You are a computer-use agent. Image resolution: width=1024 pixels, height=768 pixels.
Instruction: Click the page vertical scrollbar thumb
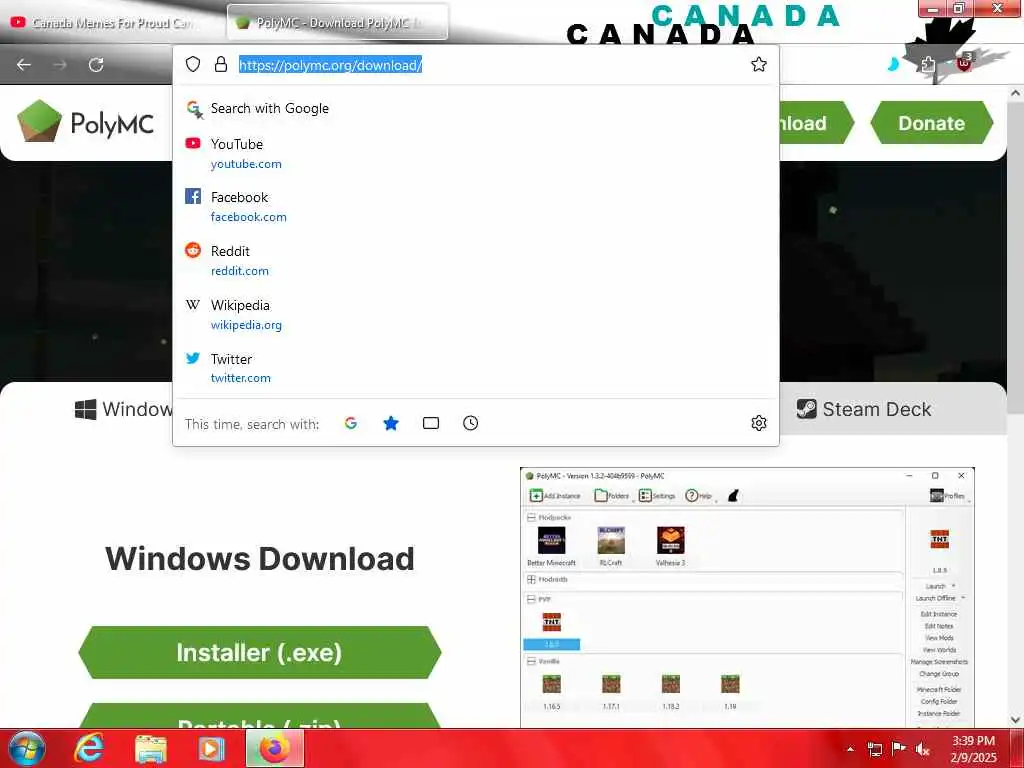(1015, 257)
